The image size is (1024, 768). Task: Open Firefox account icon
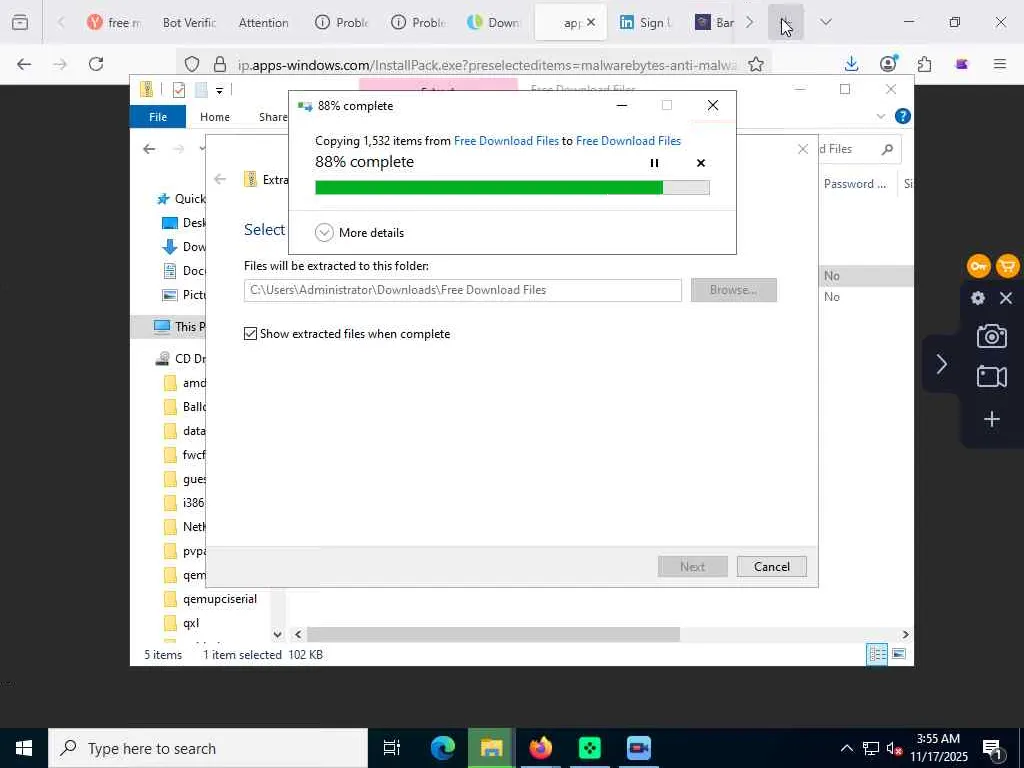coord(888,64)
